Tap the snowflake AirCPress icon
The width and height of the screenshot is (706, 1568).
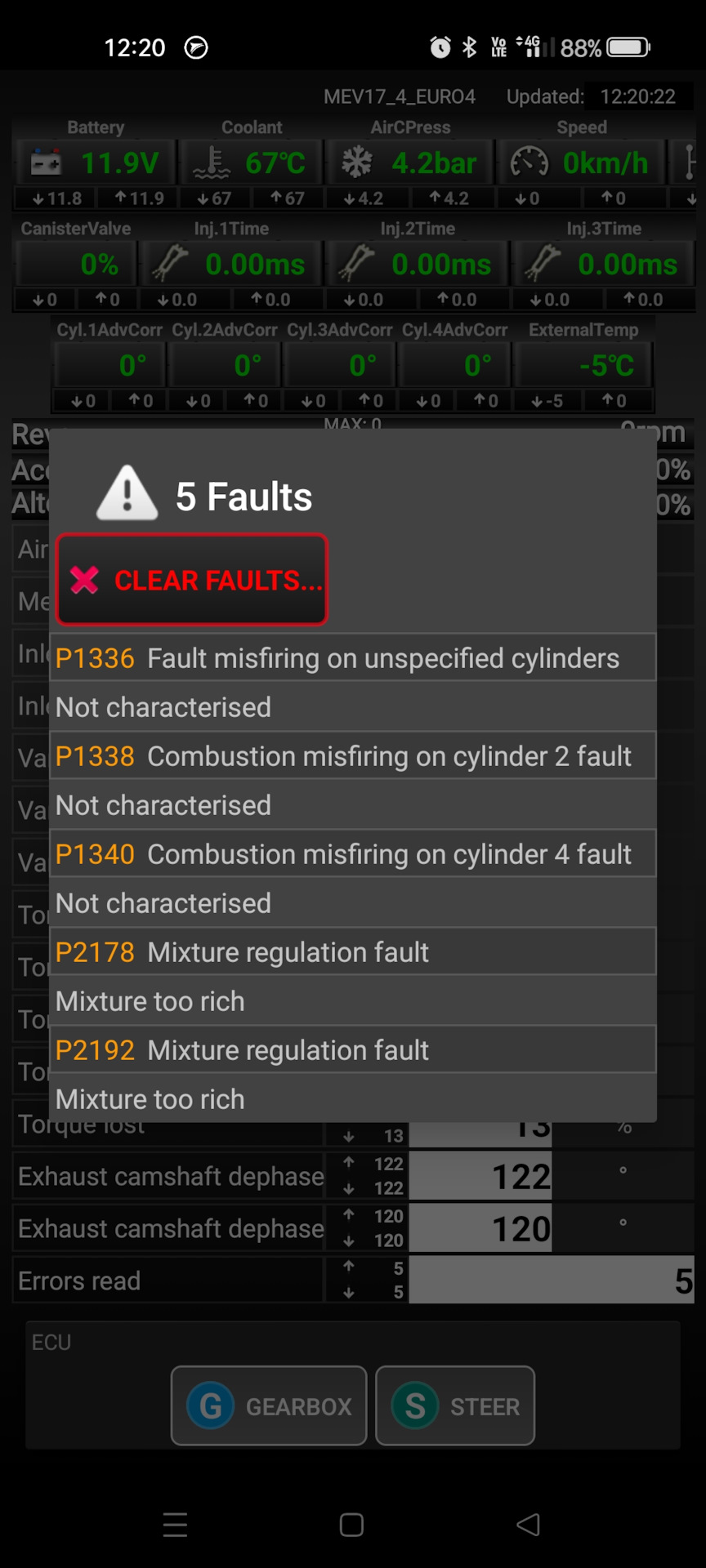(x=357, y=162)
